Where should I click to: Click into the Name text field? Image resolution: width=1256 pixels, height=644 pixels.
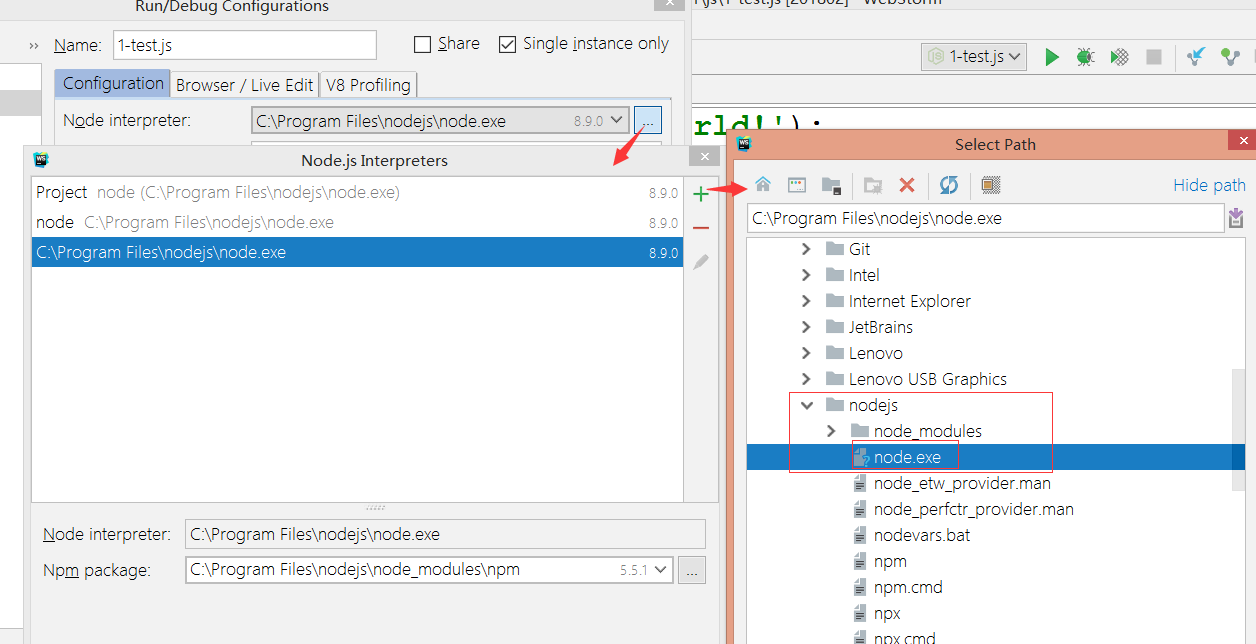[245, 45]
